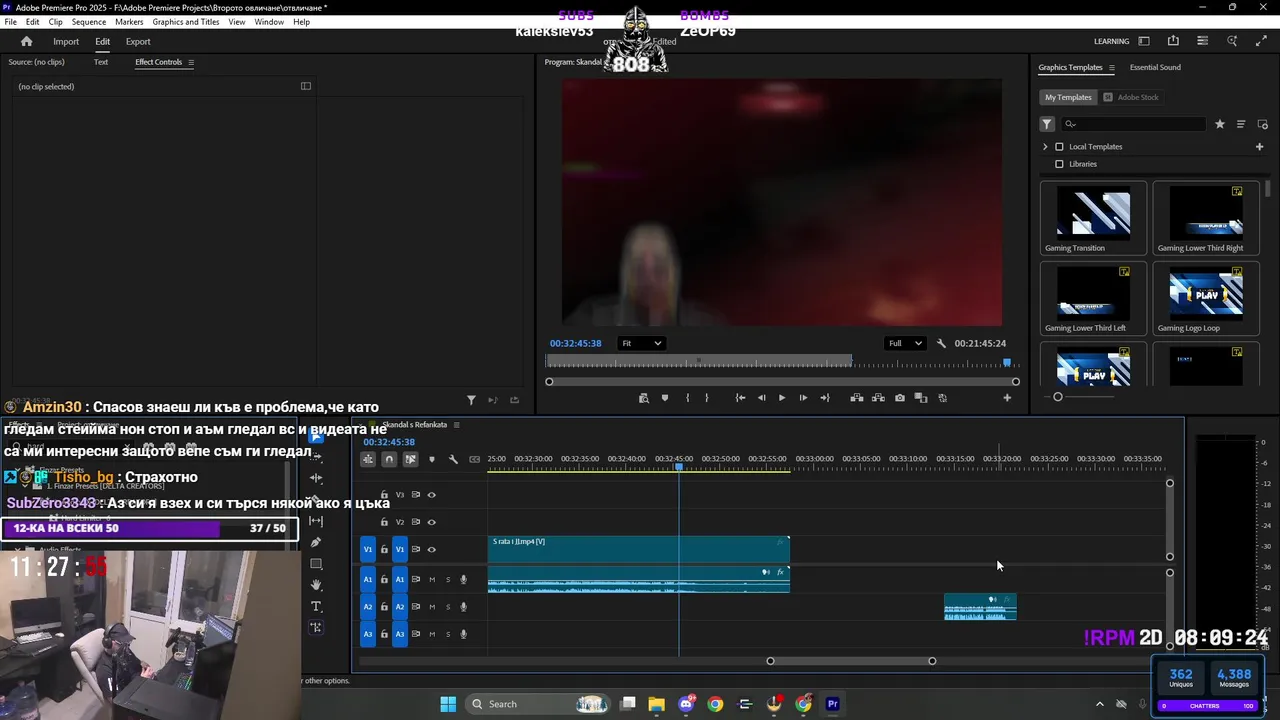Open the File menu
Image resolution: width=1280 pixels, height=720 pixels.
(10, 21)
